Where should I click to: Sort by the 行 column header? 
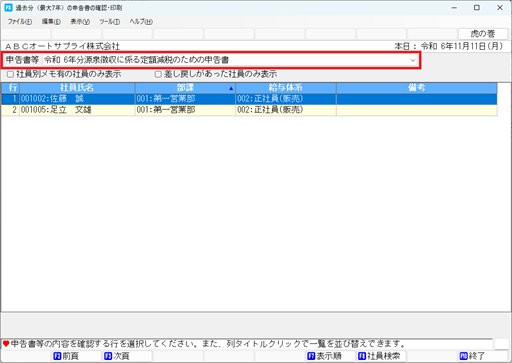coord(10,88)
